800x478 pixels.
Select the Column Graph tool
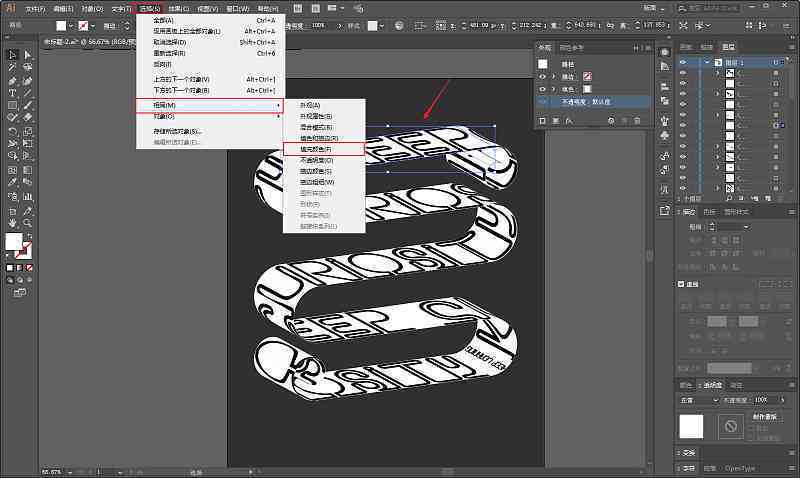[28, 196]
